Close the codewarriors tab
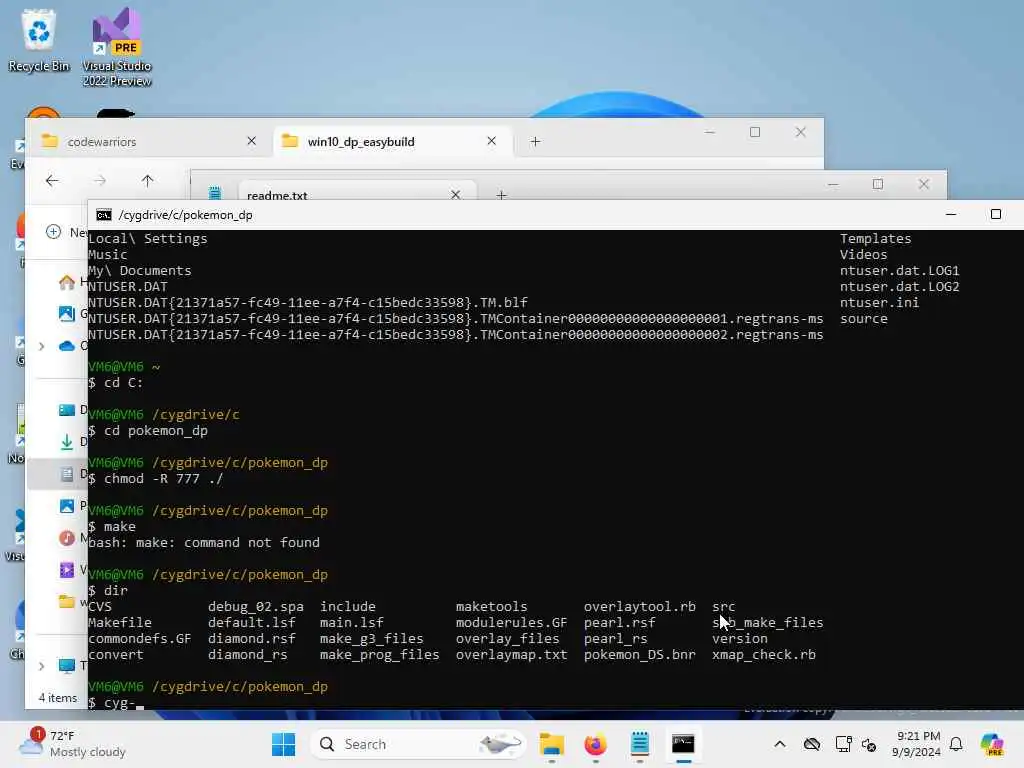Viewport: 1024px width, 768px height. pos(251,141)
